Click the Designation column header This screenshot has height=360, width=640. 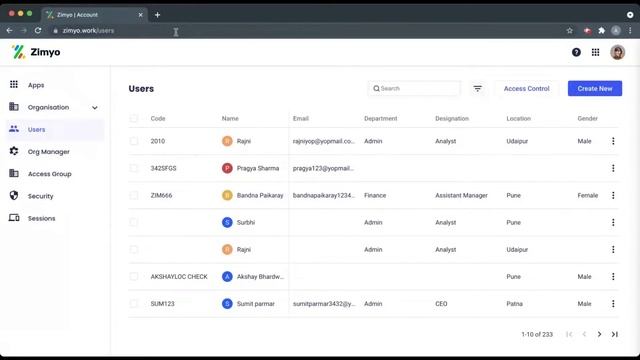(x=452, y=118)
